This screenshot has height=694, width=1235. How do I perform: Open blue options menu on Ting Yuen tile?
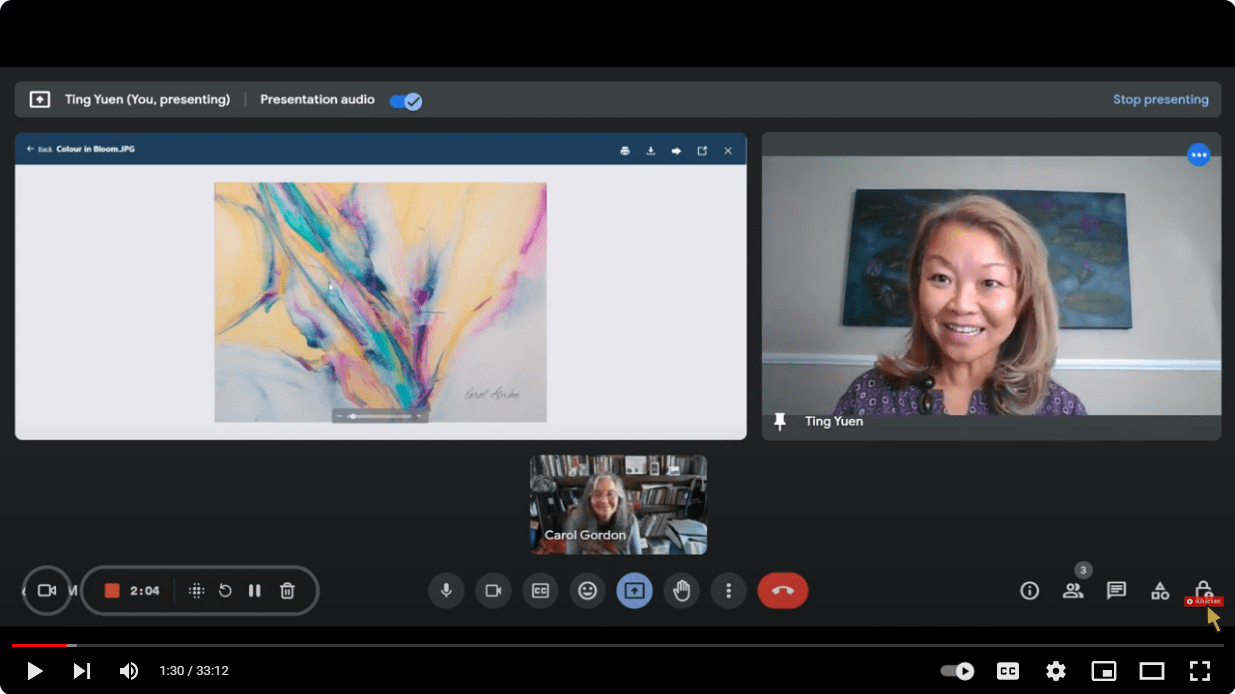pos(1198,155)
